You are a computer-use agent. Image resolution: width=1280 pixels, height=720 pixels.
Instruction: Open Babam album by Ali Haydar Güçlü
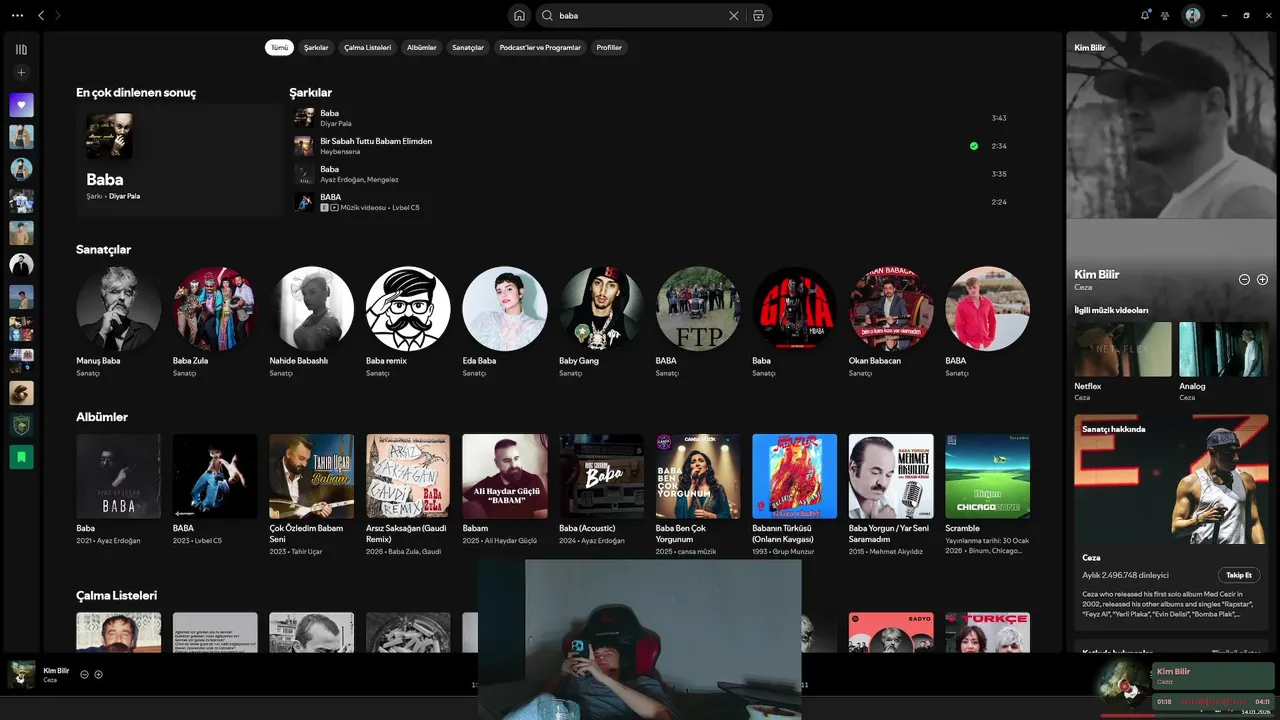tap(505, 476)
